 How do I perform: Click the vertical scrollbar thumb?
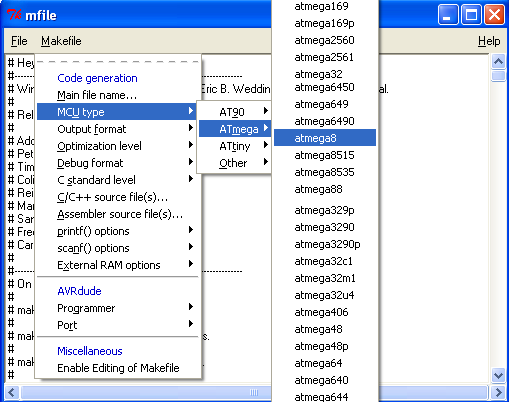point(498,75)
